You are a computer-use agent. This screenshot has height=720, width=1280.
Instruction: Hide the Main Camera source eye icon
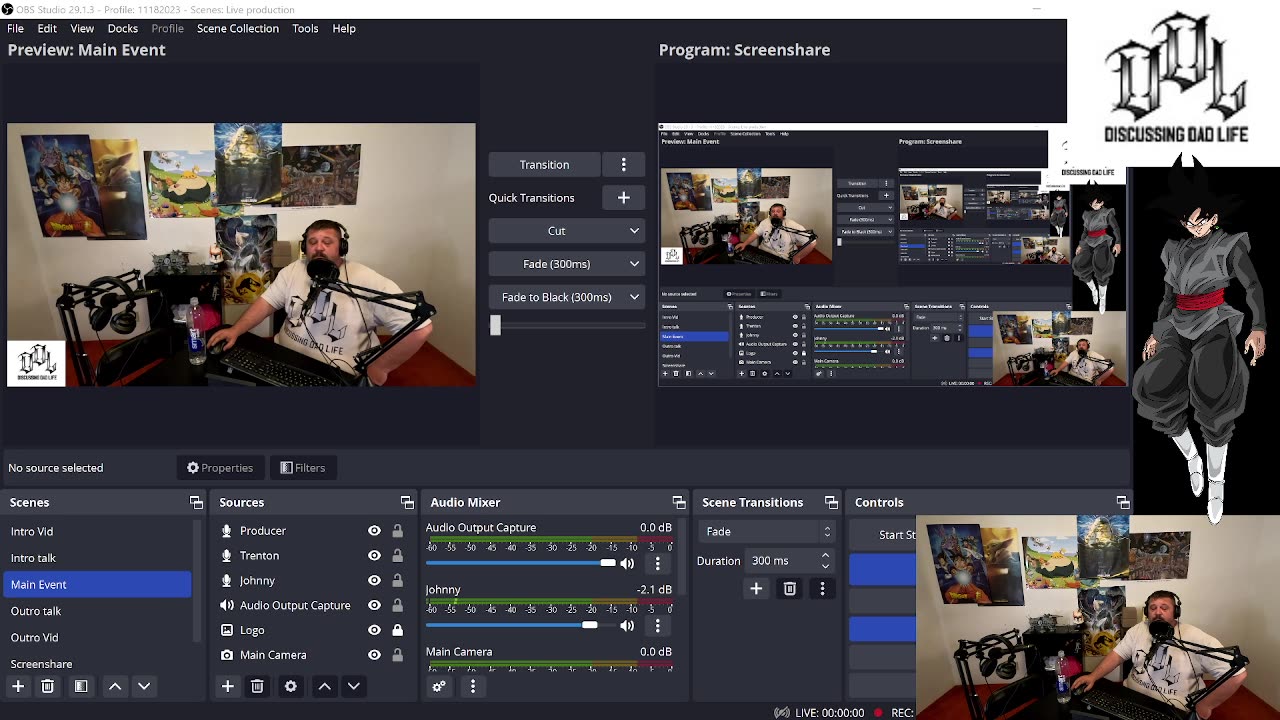374,655
